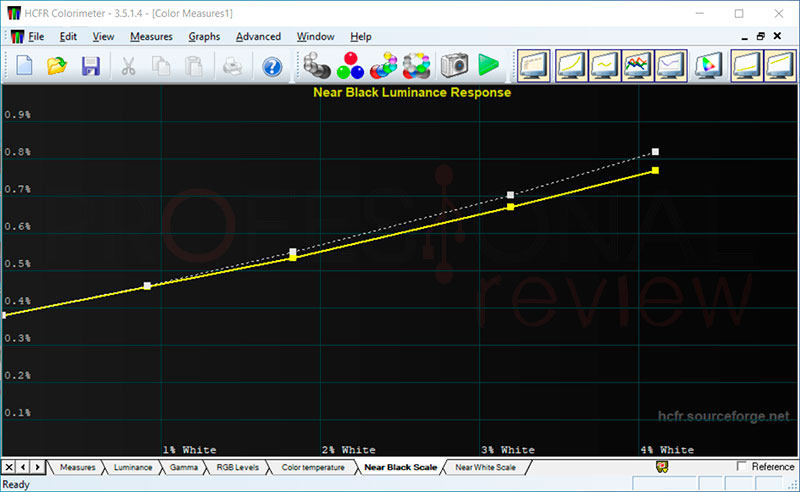Image resolution: width=800 pixels, height=492 pixels.
Task: Print using the printer icon
Action: point(233,66)
